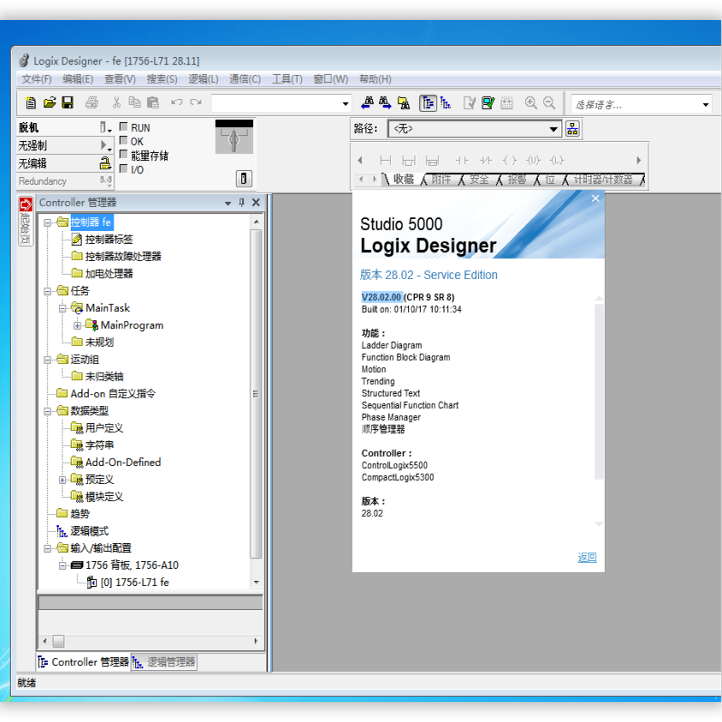The height and width of the screenshot is (722, 722).
Task: Expand the MainProgram tree node
Action: click(77, 326)
